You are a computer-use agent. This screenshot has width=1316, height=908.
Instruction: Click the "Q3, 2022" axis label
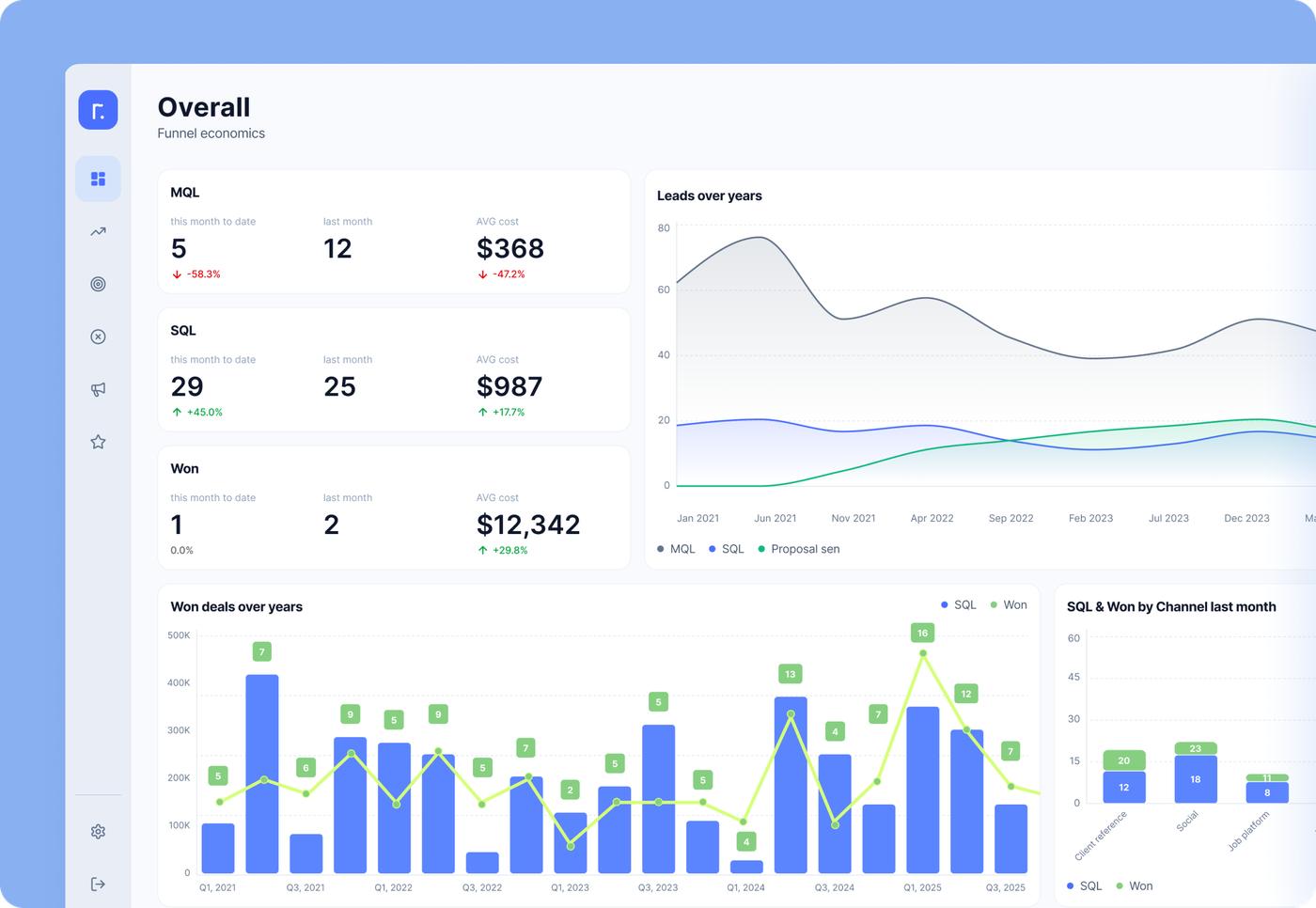482,887
